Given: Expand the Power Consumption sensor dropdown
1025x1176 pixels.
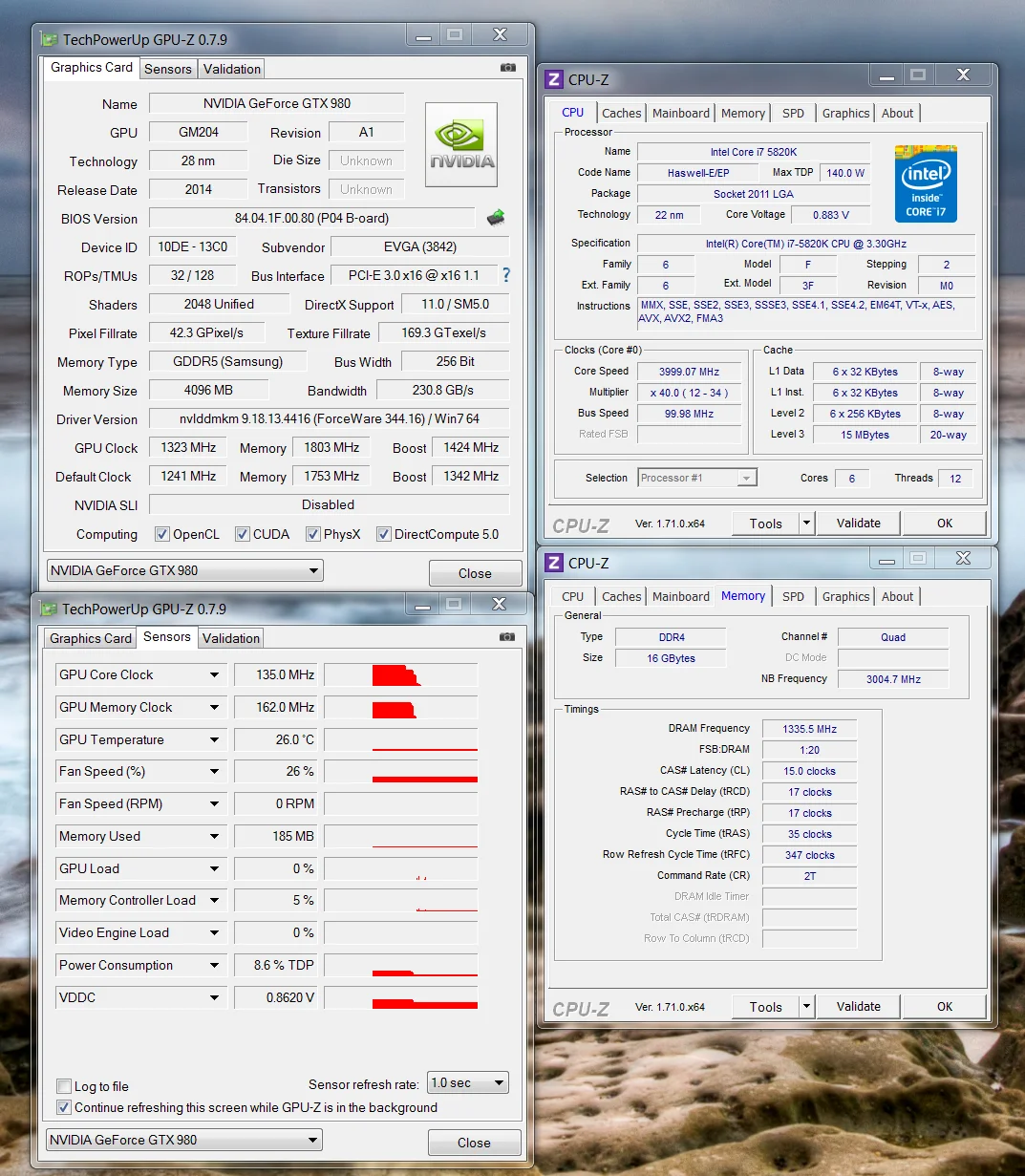Looking at the screenshot, I should (x=214, y=965).
